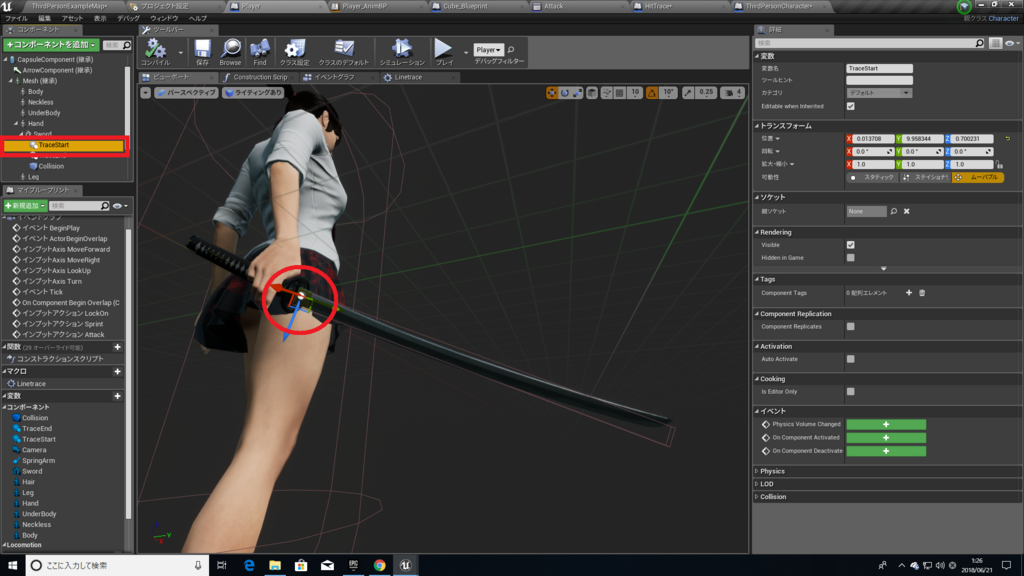Click +新規追加 button in My Blueprint

coord(25,206)
